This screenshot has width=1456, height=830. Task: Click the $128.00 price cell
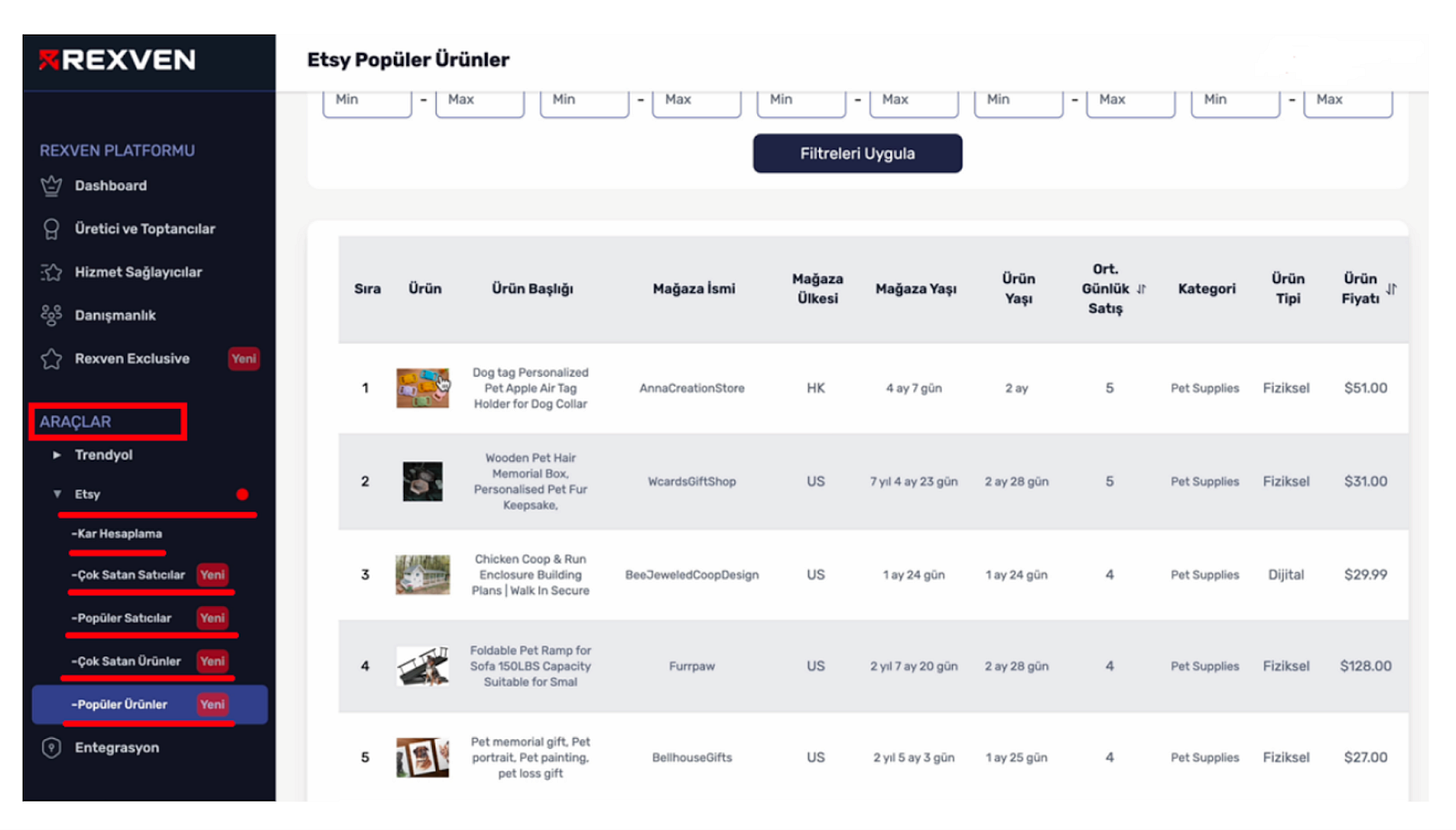pyautogui.click(x=1366, y=666)
